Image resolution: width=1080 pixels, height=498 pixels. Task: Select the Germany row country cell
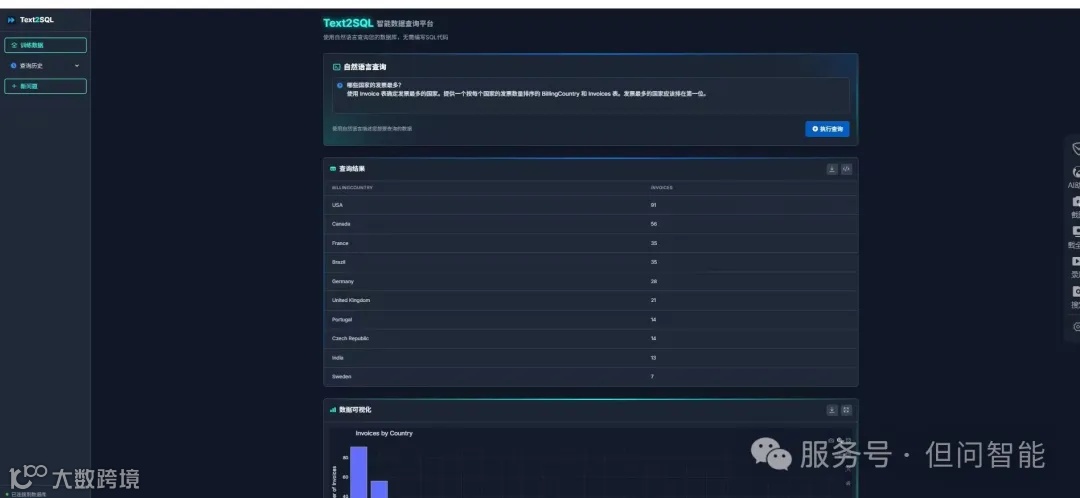click(342, 281)
